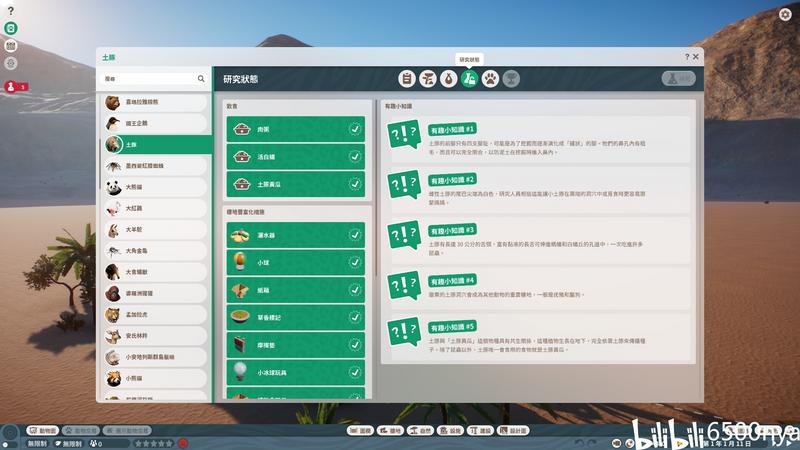Image resolution: width=800 pixels, height=450 pixels.
Task: Click the 活白蟻 food row
Action: pyautogui.click(x=296, y=157)
